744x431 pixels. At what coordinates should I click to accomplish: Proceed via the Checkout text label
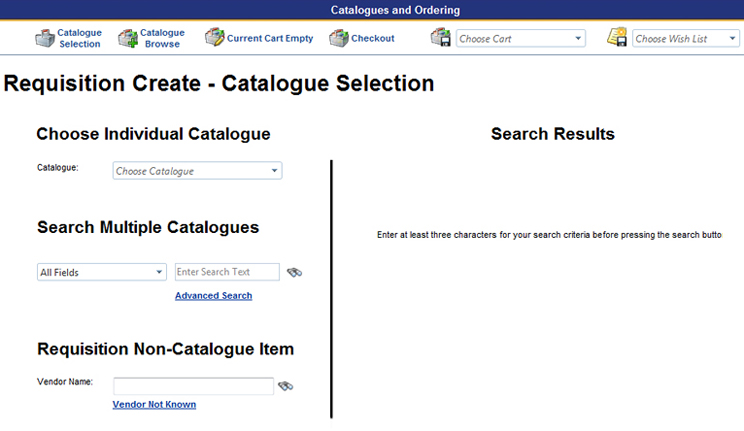pos(373,39)
